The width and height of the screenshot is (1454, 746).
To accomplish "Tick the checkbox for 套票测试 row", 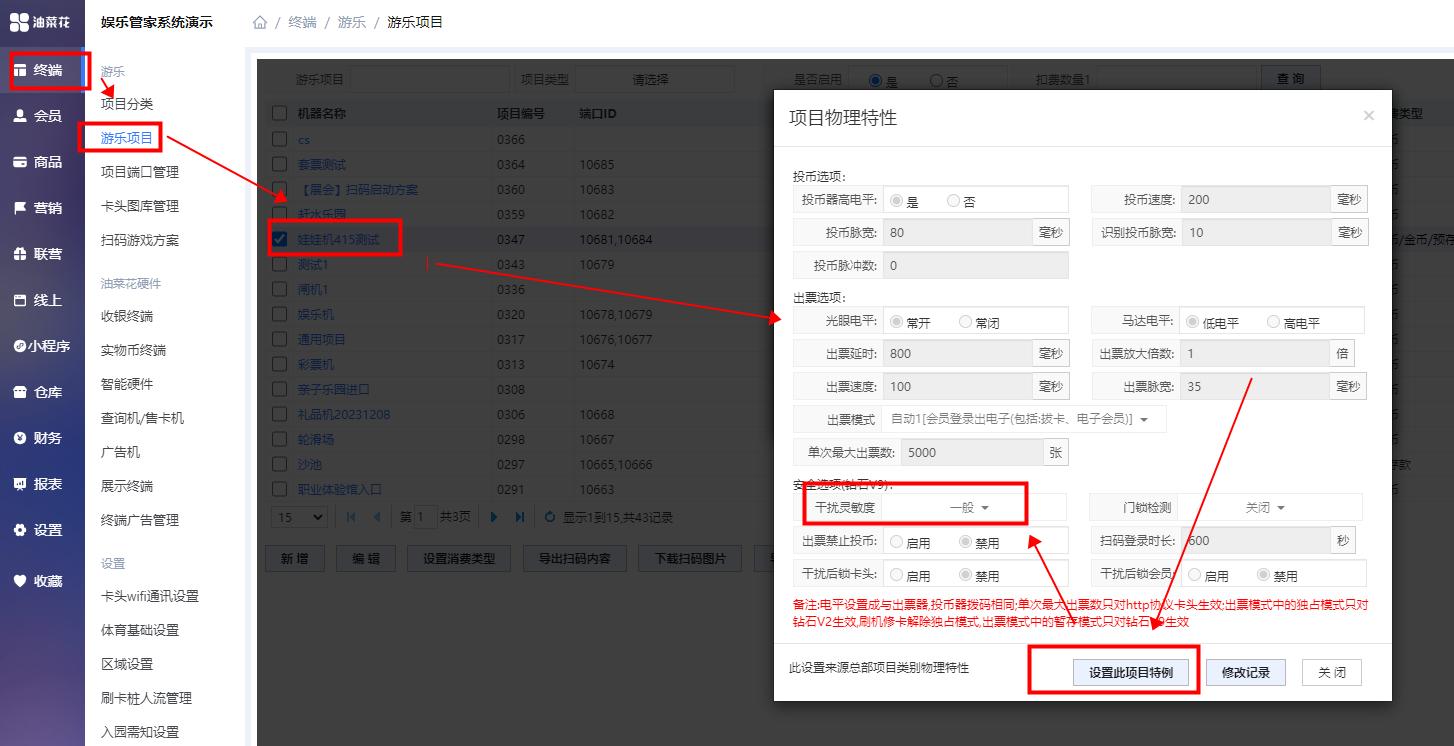I will pyautogui.click(x=280, y=164).
